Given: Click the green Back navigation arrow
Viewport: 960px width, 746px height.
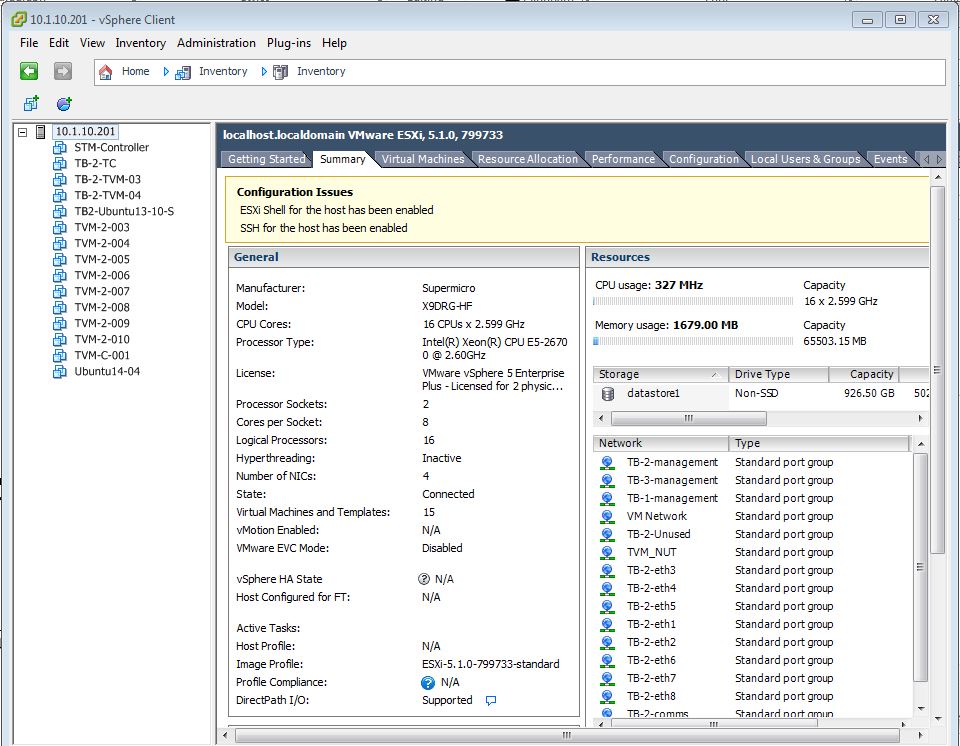Looking at the screenshot, I should click(29, 71).
